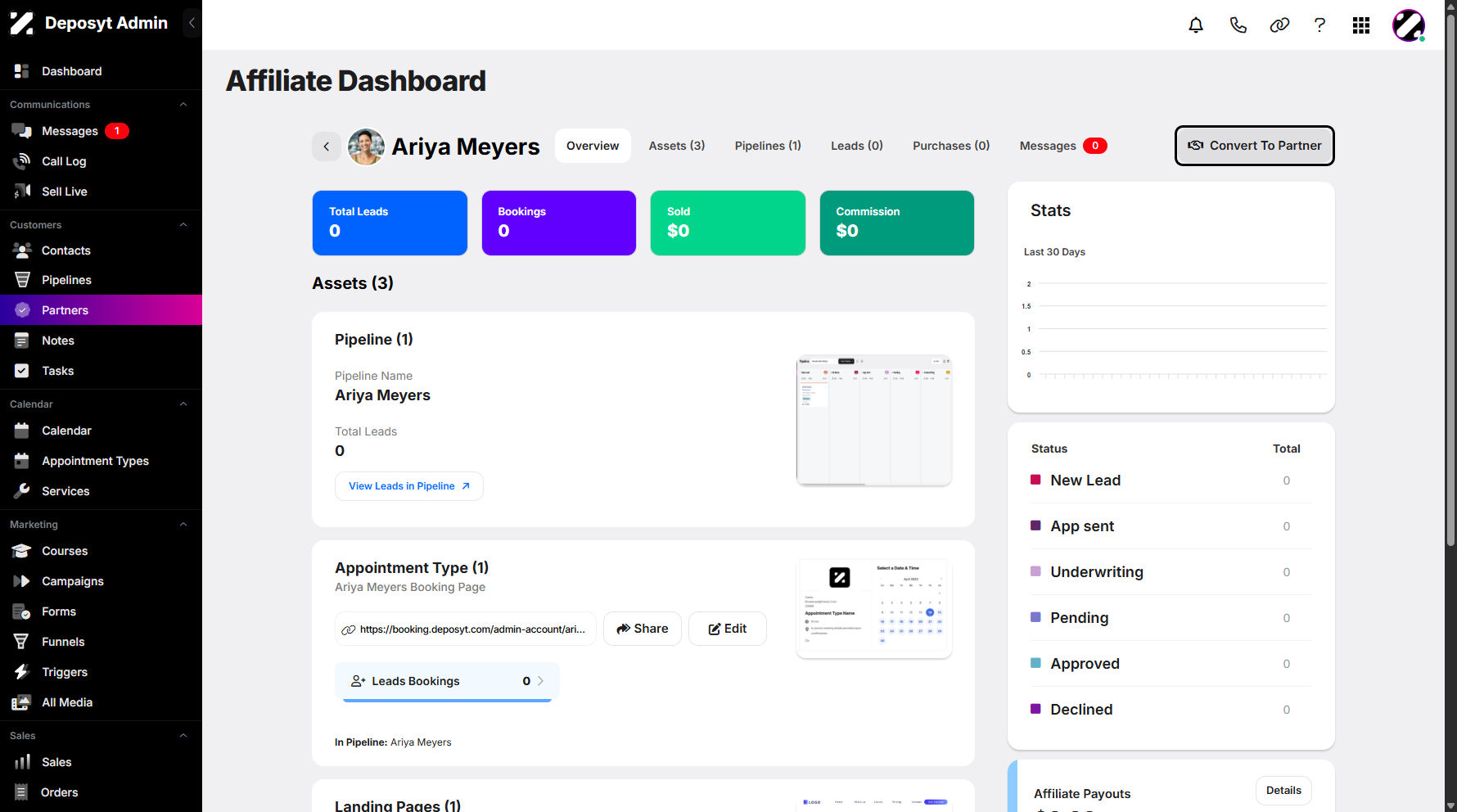The width and height of the screenshot is (1457, 812).
Task: Collapse the Communications section
Action: pos(183,105)
